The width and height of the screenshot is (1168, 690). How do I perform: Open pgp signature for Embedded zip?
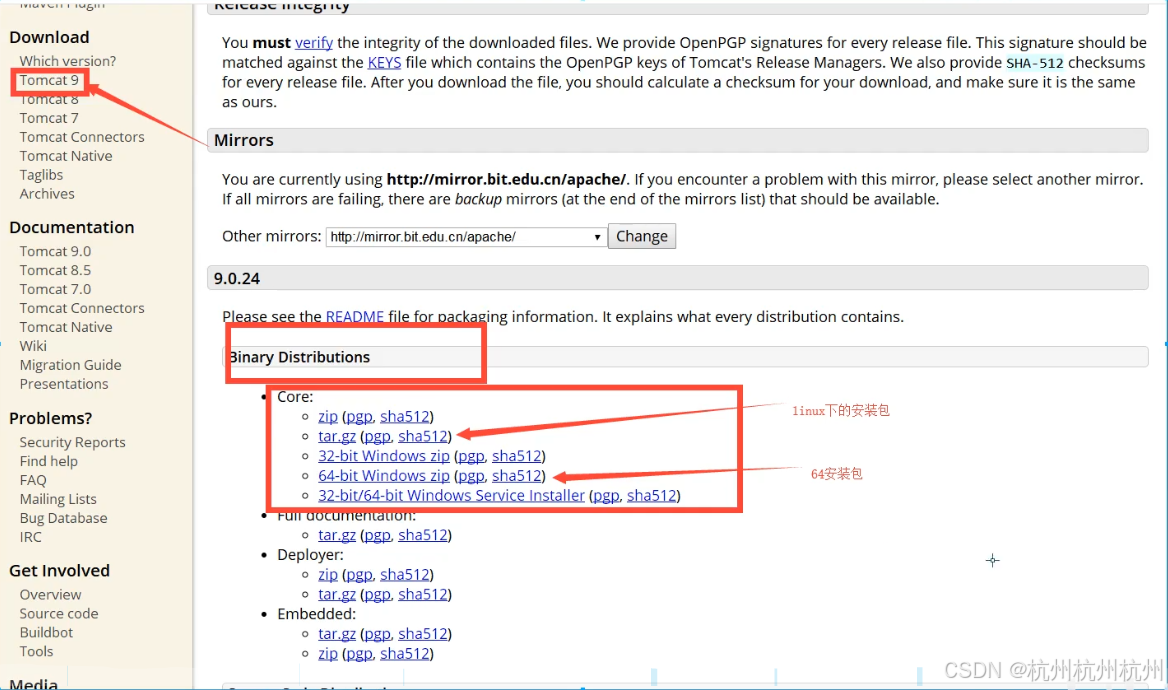click(x=359, y=653)
